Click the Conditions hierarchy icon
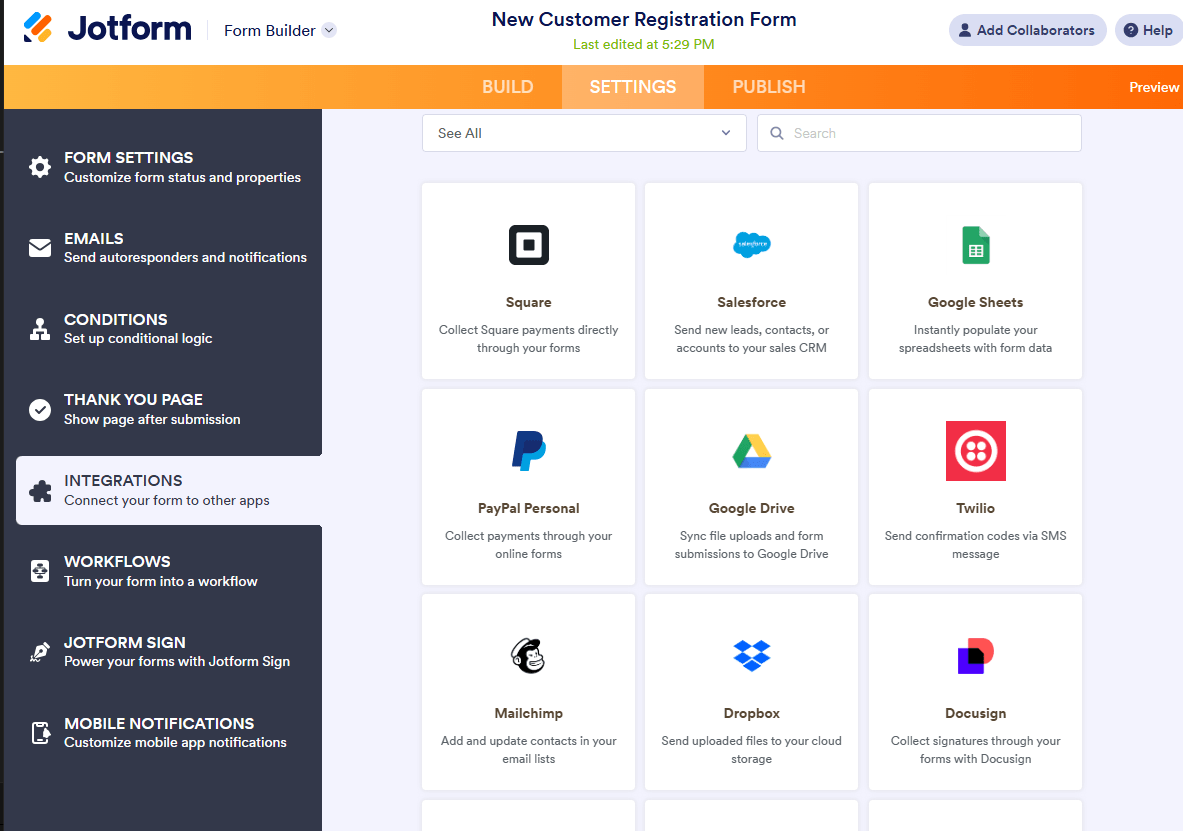The image size is (1183, 831). (40, 329)
